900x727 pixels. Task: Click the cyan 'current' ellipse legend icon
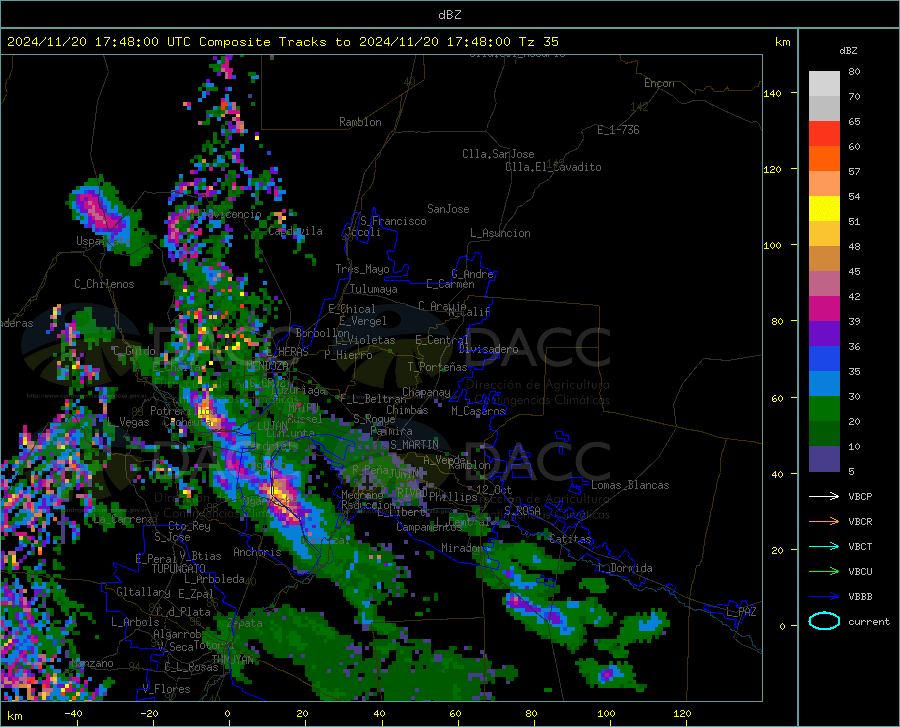click(824, 621)
